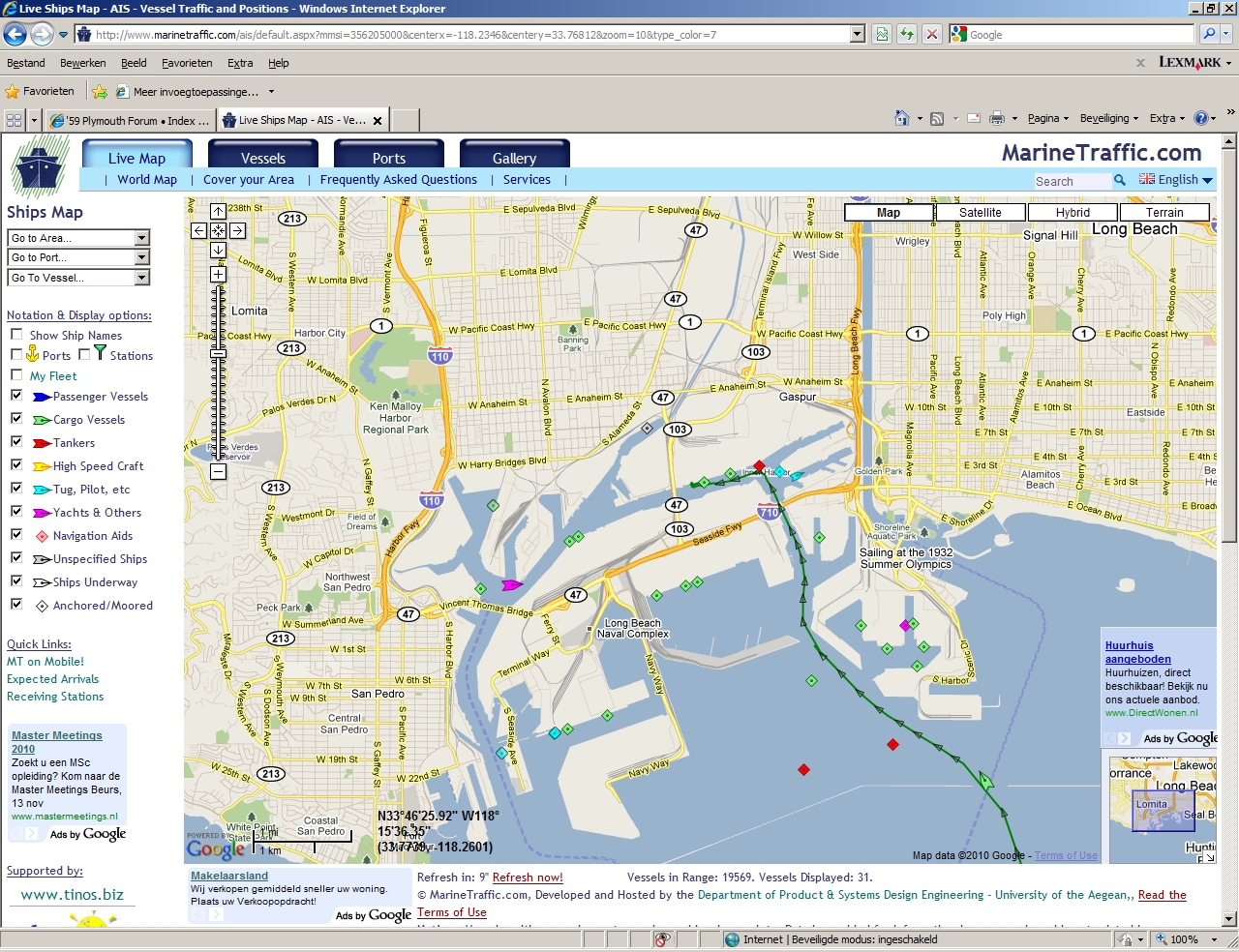The width and height of the screenshot is (1239, 952).
Task: Open the Quick Tabs grid icon
Action: pos(14,120)
